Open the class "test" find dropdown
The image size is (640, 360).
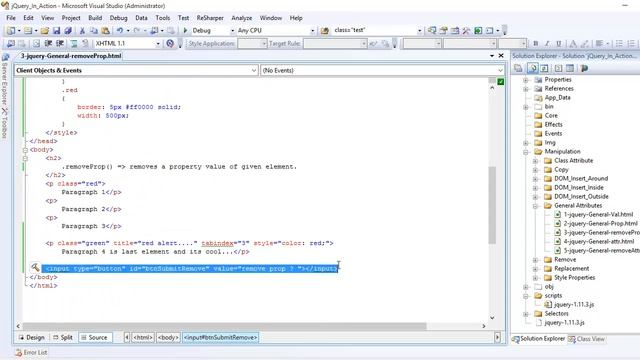click(419, 31)
